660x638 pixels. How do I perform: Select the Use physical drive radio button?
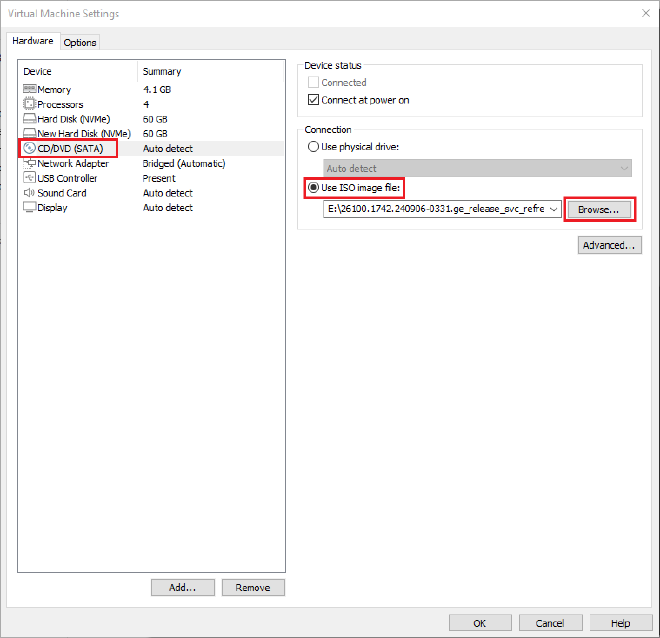point(314,147)
